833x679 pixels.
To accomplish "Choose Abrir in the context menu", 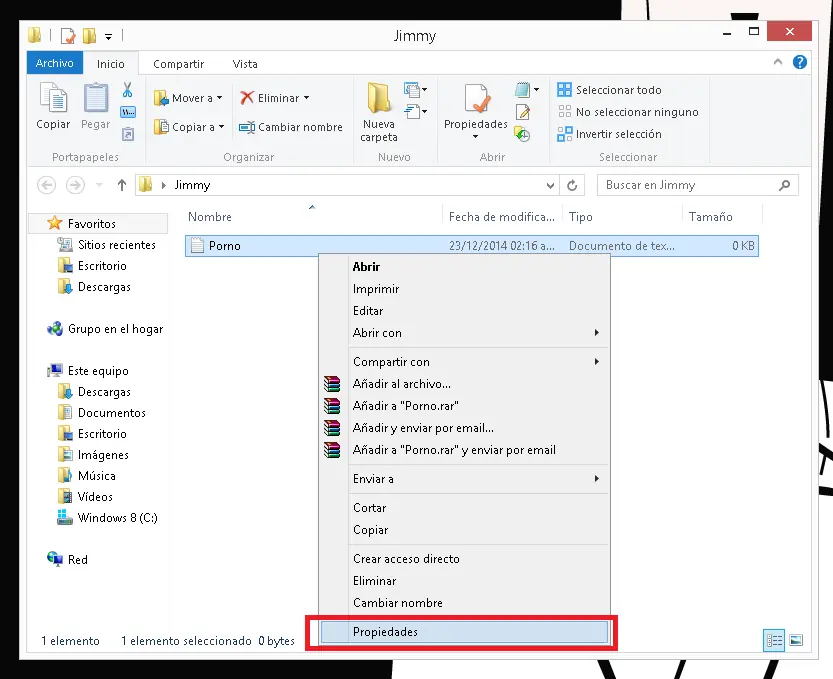I will point(464,267).
